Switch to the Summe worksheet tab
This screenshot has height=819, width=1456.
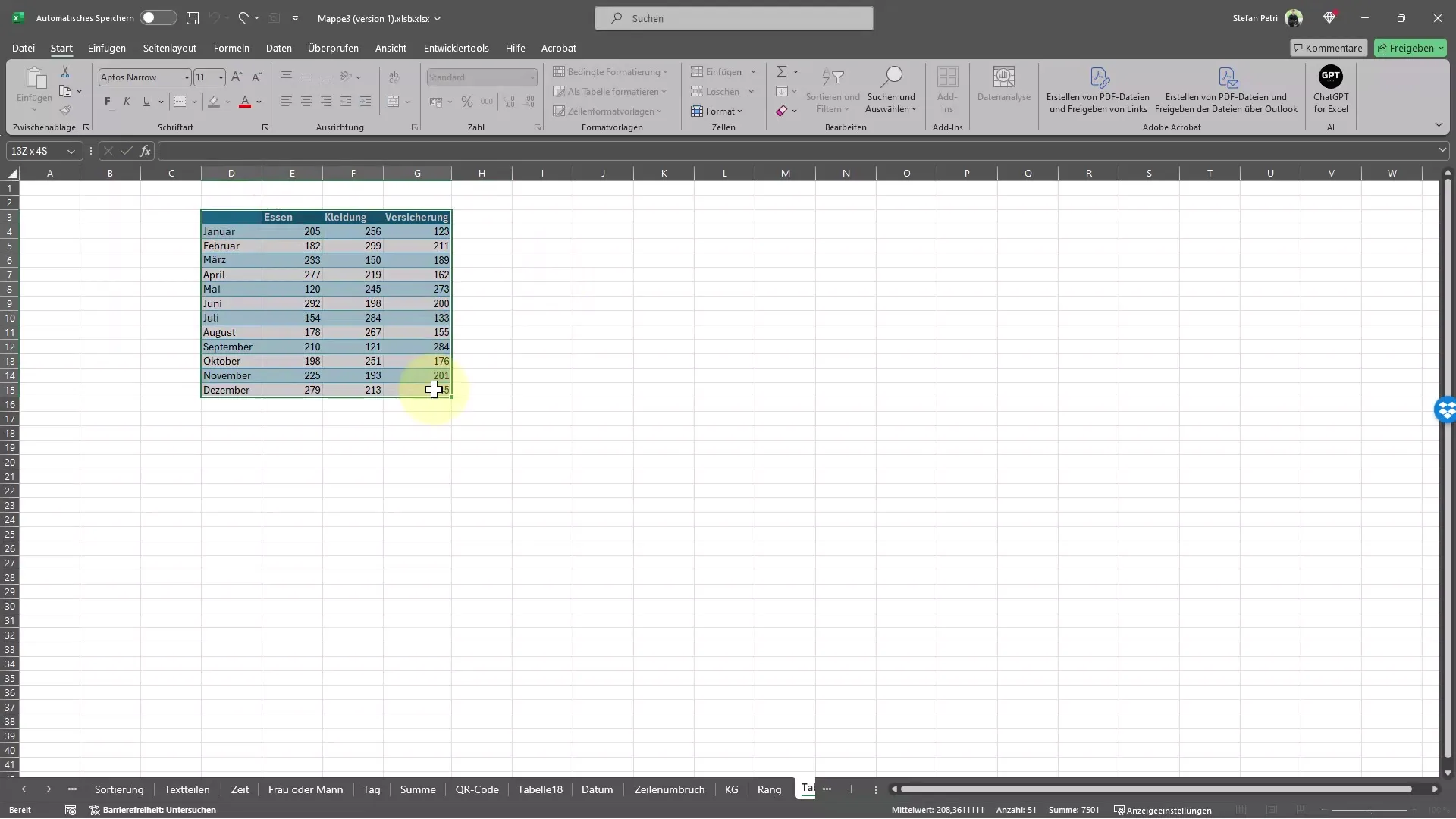[x=417, y=789]
